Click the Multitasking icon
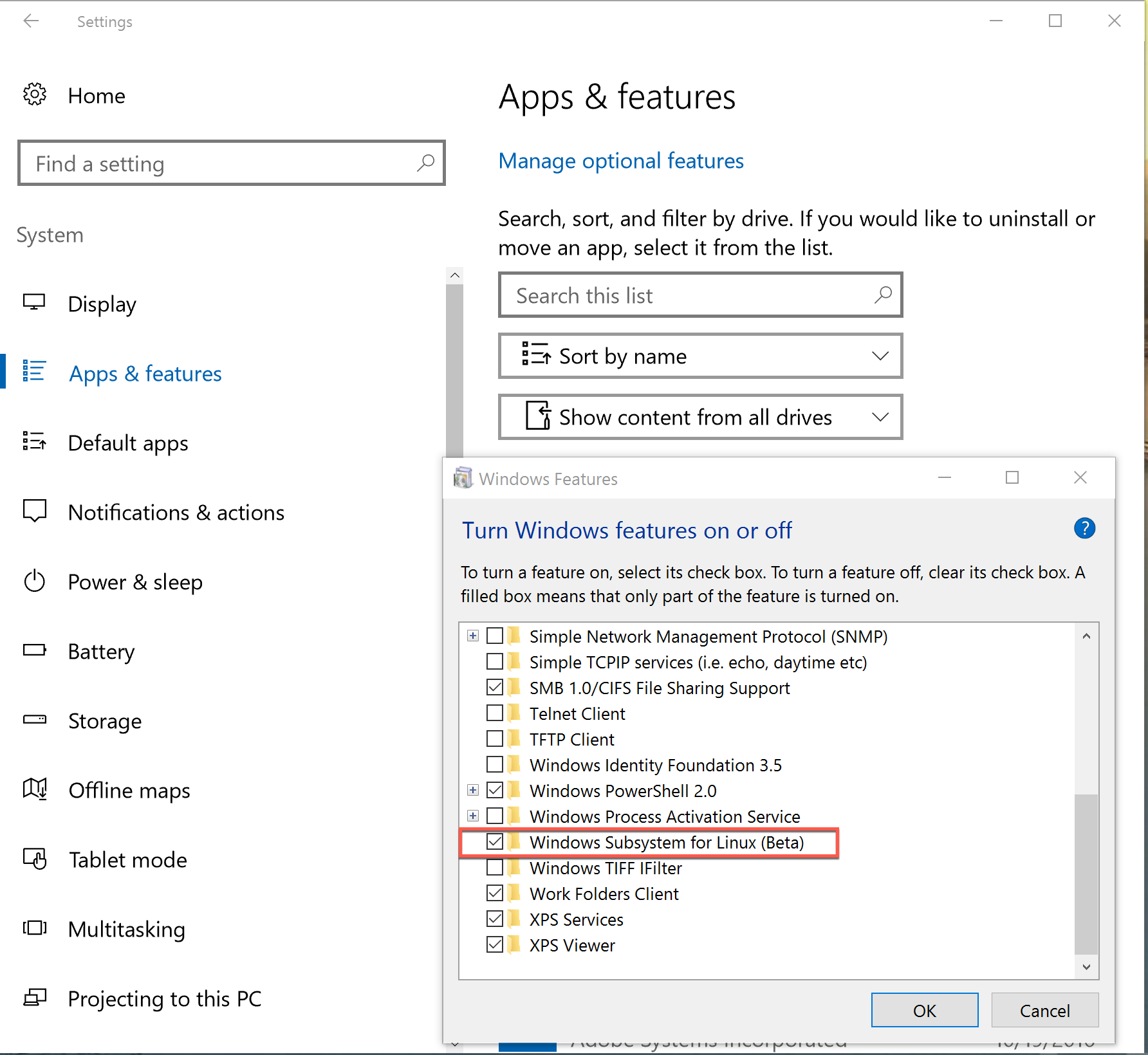 pyautogui.click(x=35, y=928)
